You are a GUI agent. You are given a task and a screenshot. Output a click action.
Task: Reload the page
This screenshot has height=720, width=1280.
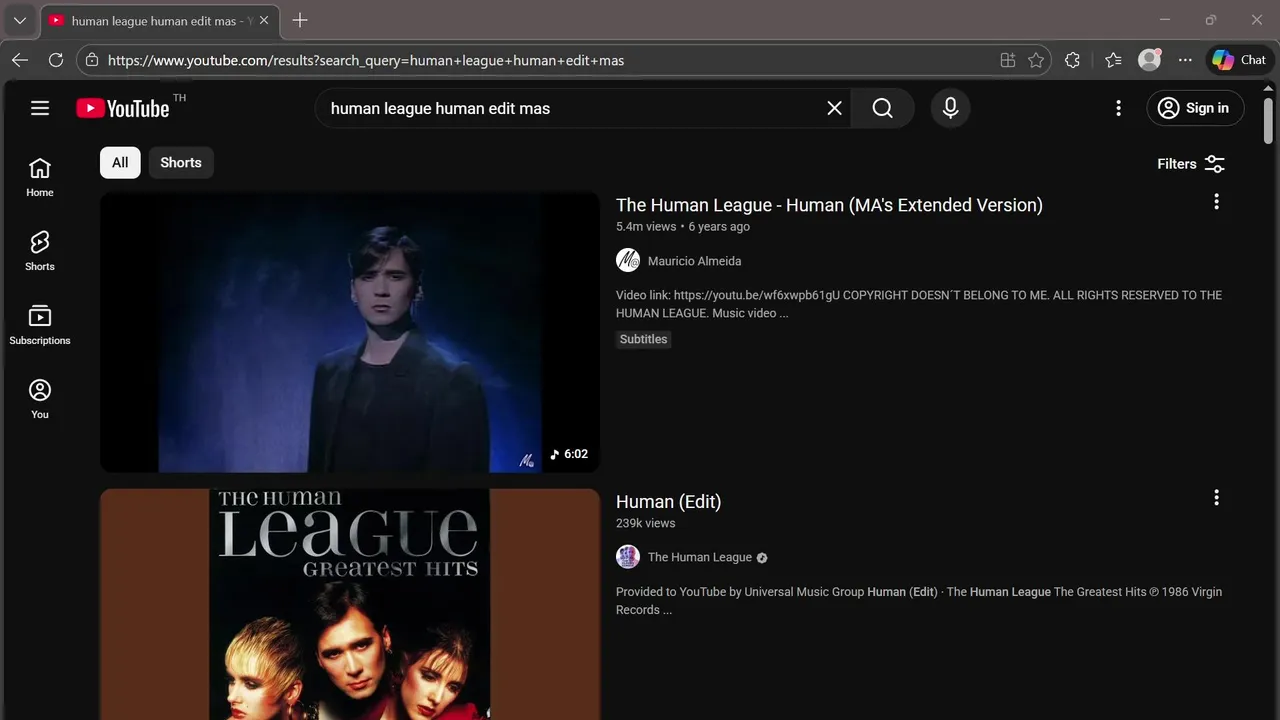(x=56, y=60)
